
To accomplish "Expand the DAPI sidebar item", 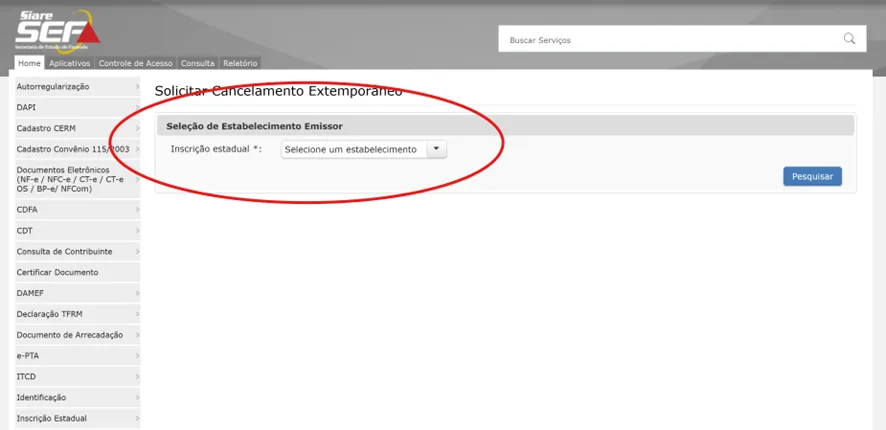I will pos(78,107).
